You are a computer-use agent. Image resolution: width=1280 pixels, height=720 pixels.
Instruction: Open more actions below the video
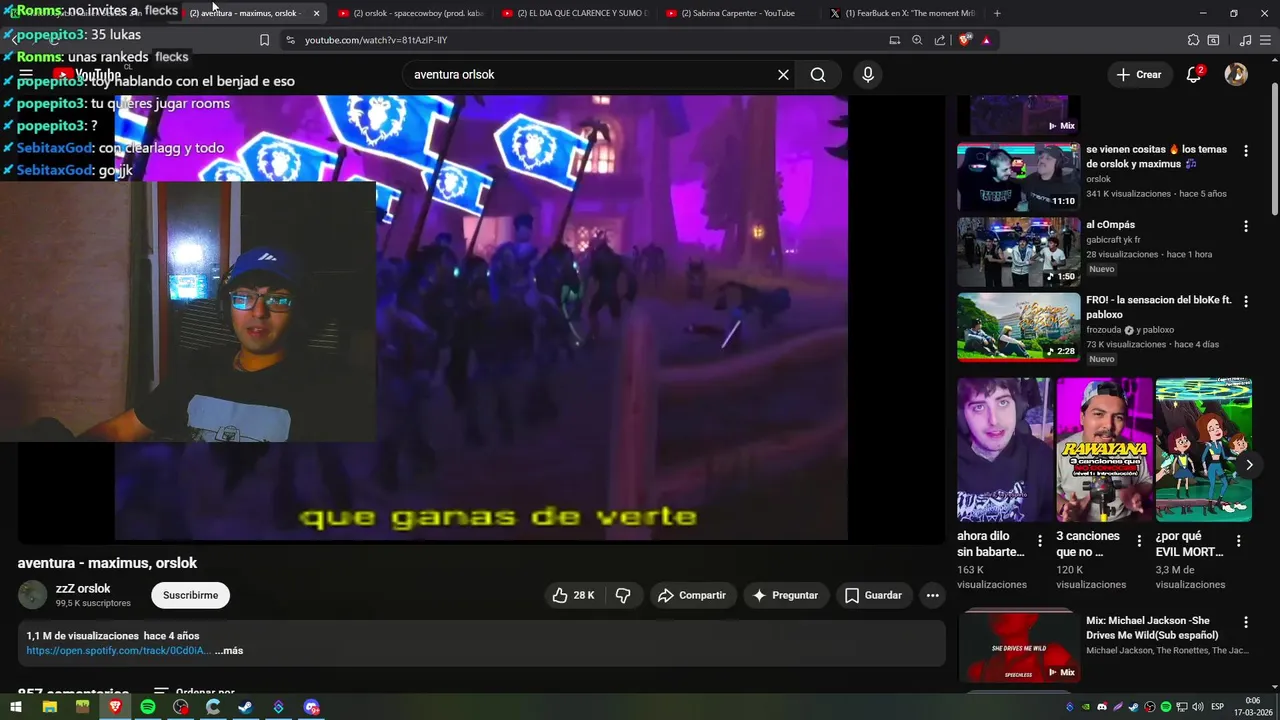[932, 595]
